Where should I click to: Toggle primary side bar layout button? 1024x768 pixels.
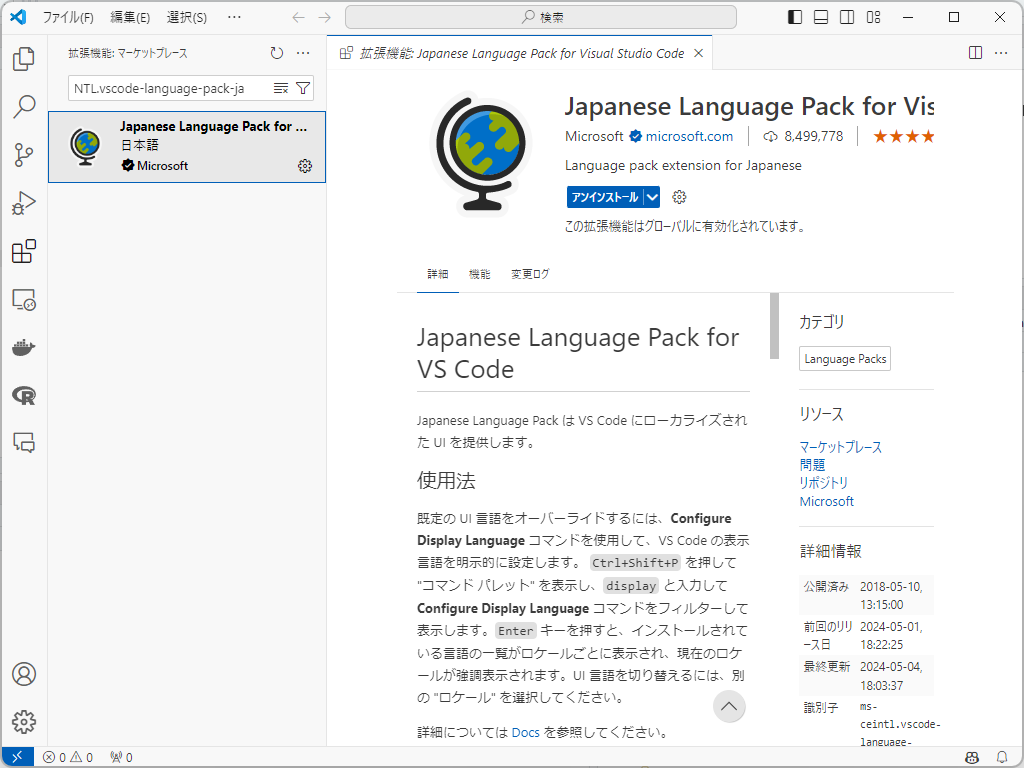795,17
